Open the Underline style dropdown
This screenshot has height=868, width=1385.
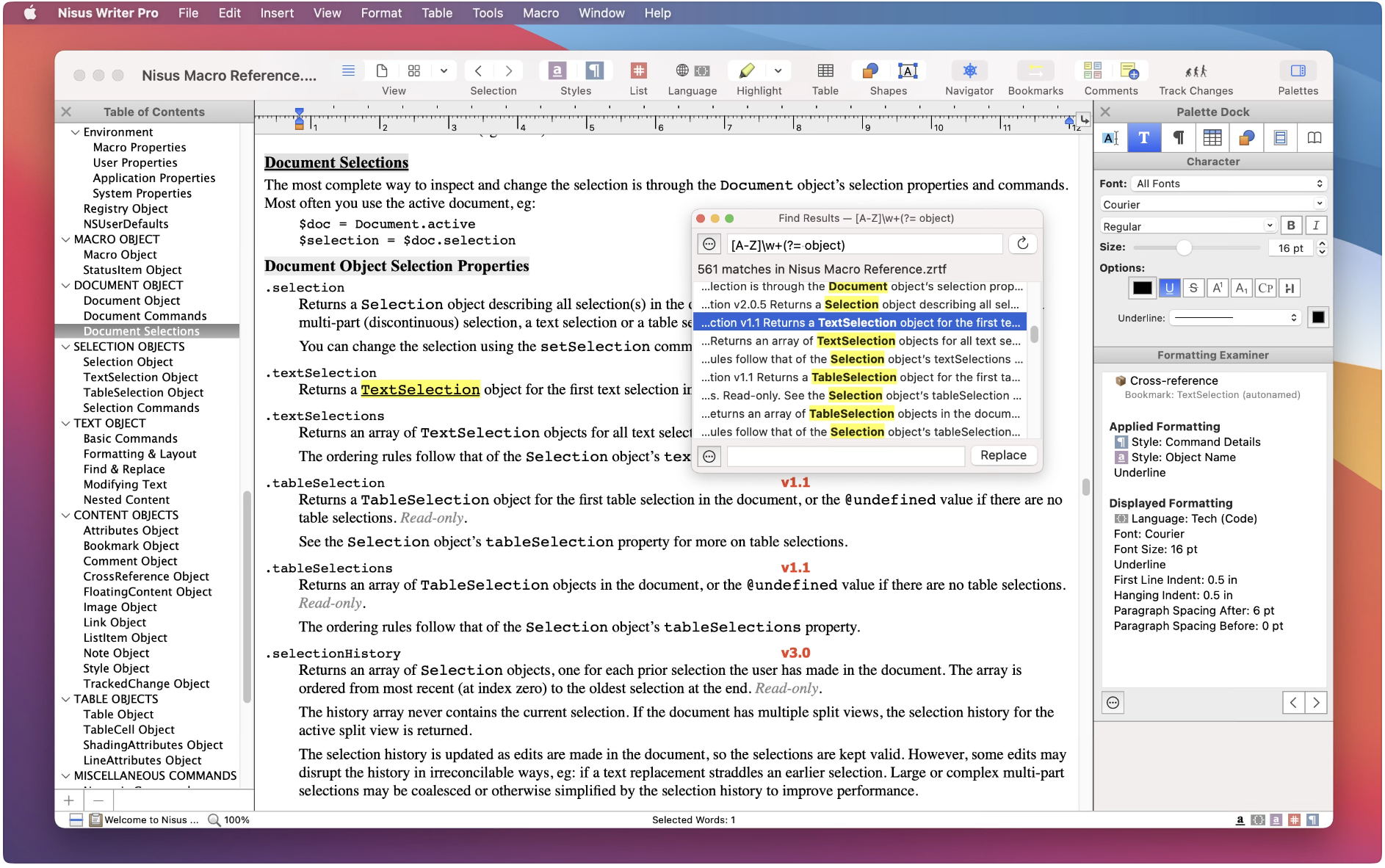1236,318
